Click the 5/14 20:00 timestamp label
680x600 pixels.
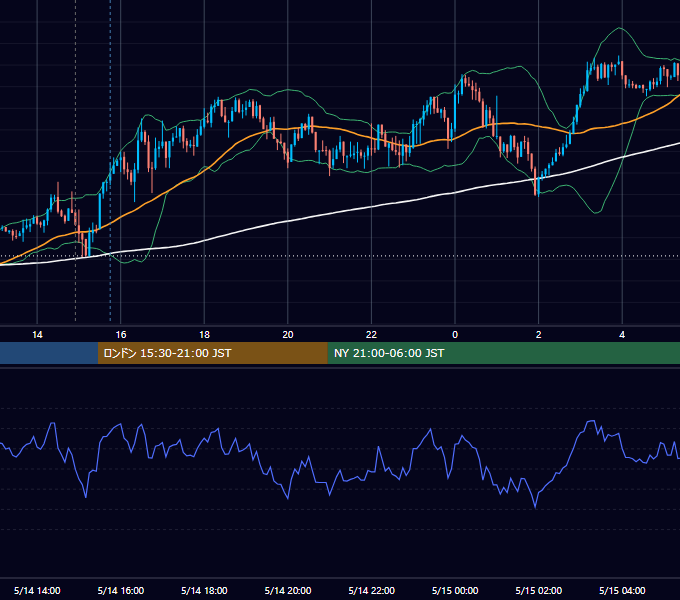[x=288, y=590]
